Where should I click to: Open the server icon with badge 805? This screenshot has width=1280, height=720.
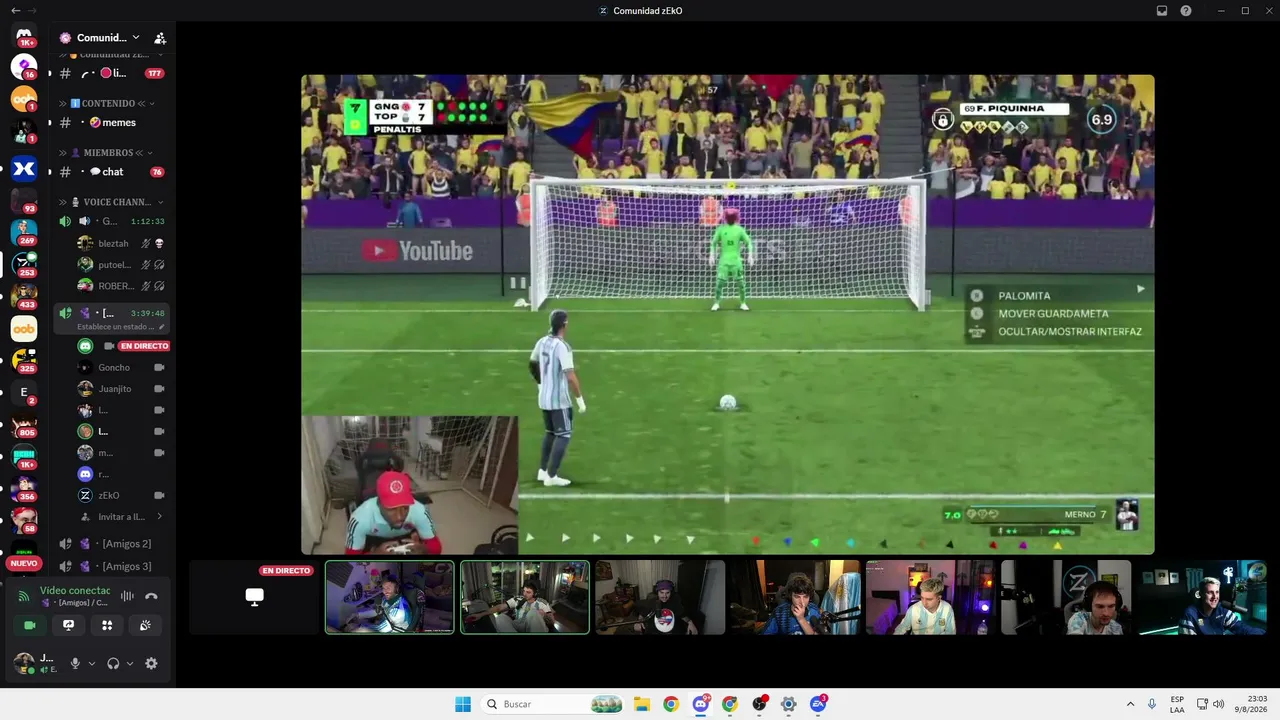[x=24, y=424]
